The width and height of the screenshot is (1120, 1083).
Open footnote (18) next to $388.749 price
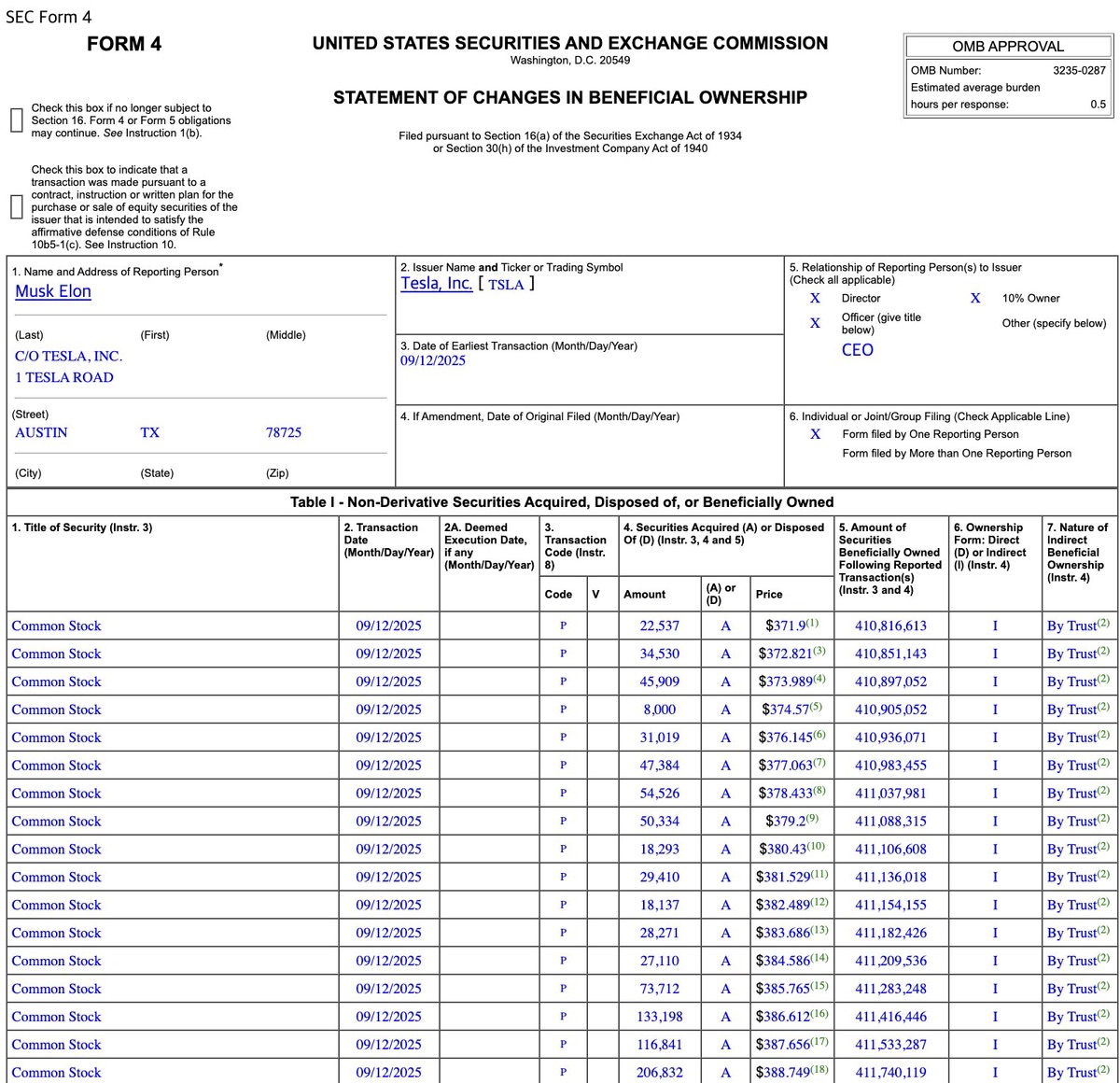pos(819,1069)
